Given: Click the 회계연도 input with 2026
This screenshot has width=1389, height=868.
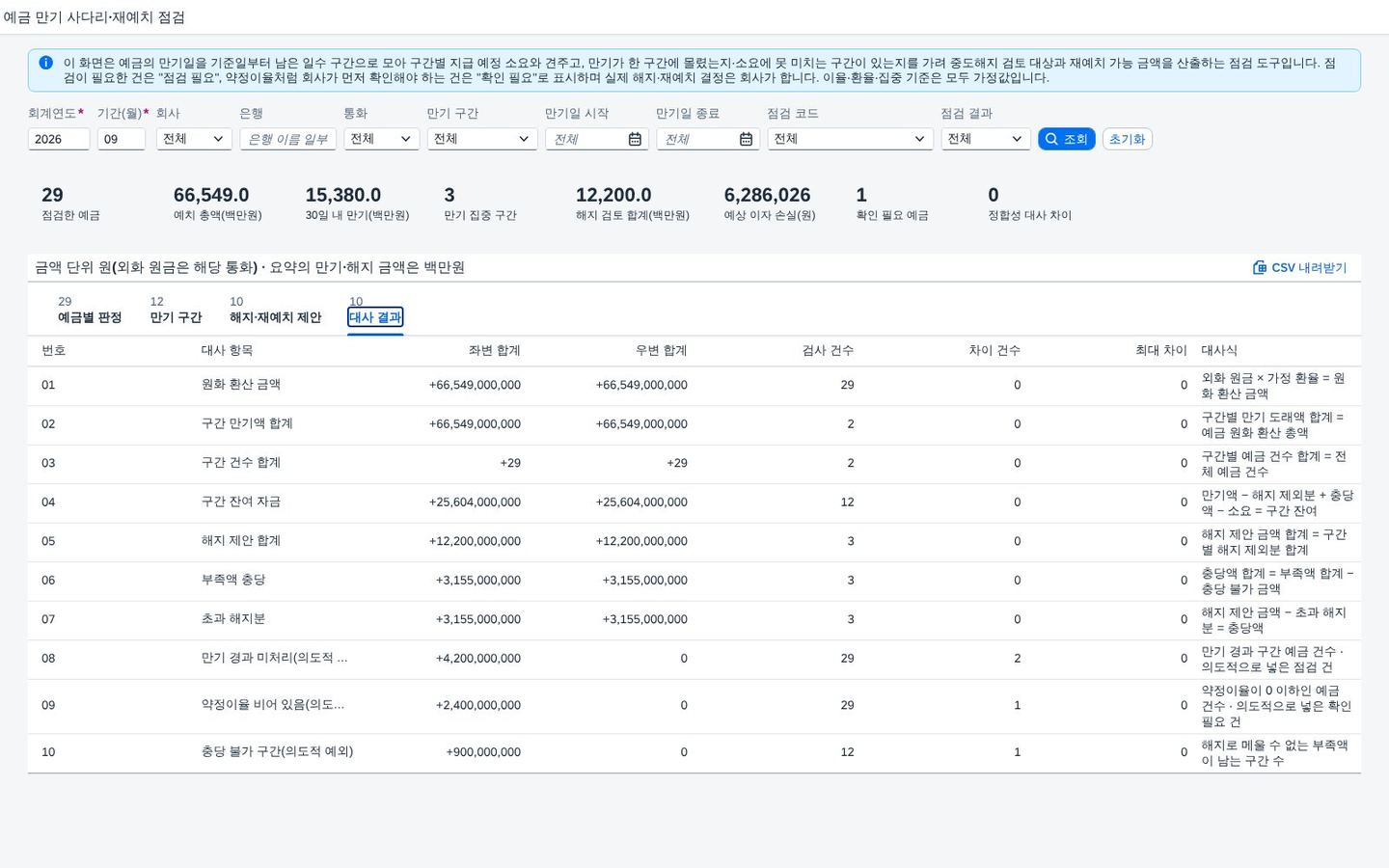Looking at the screenshot, I should 59,139.
